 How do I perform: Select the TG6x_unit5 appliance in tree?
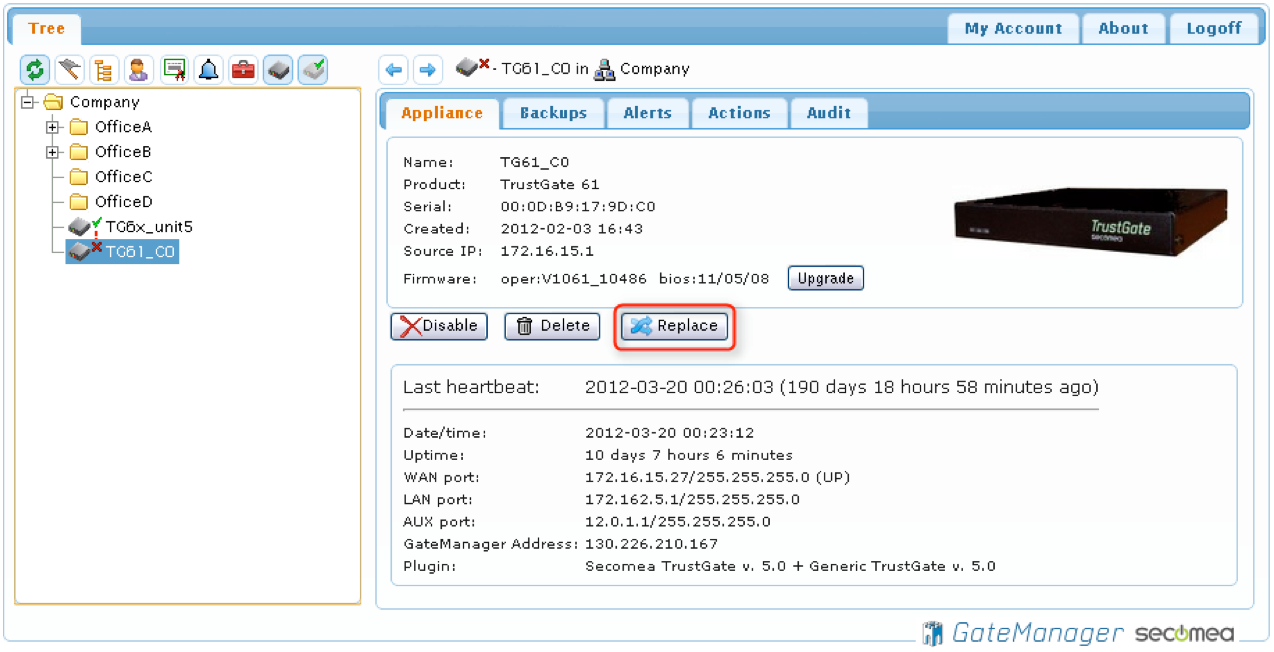[149, 227]
